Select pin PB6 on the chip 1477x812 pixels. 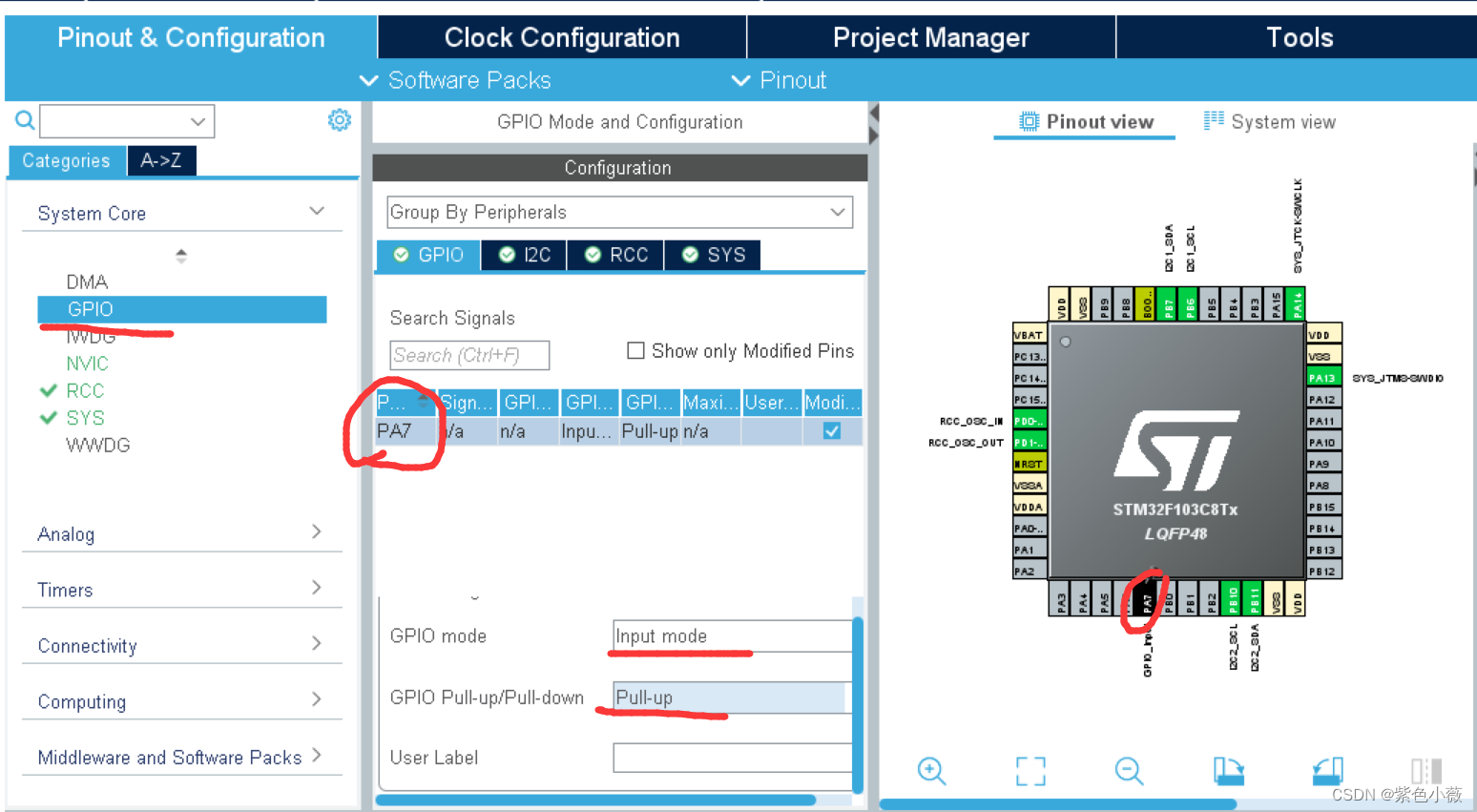1190,303
